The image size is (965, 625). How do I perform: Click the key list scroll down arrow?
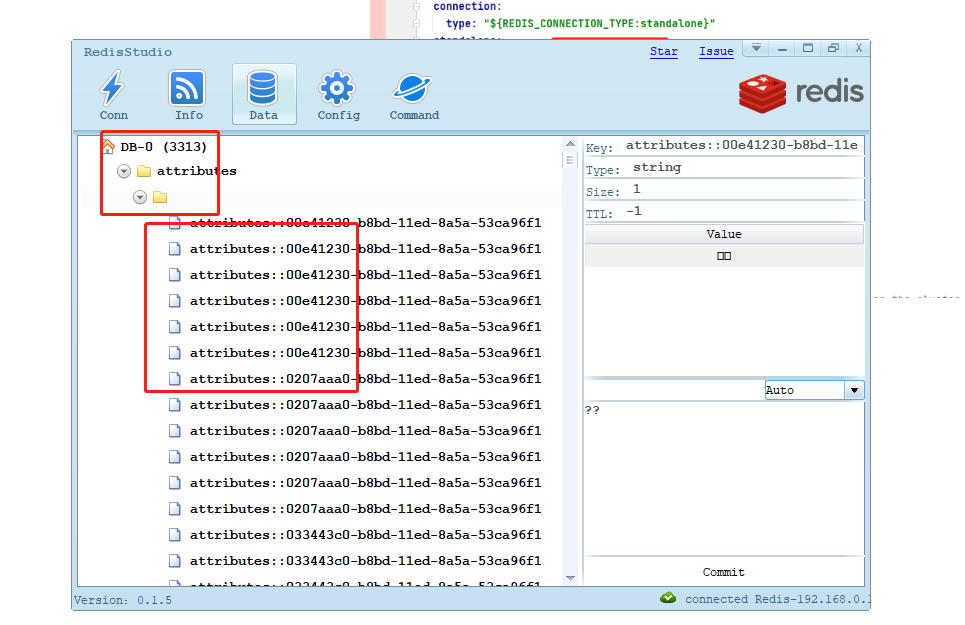[571, 578]
